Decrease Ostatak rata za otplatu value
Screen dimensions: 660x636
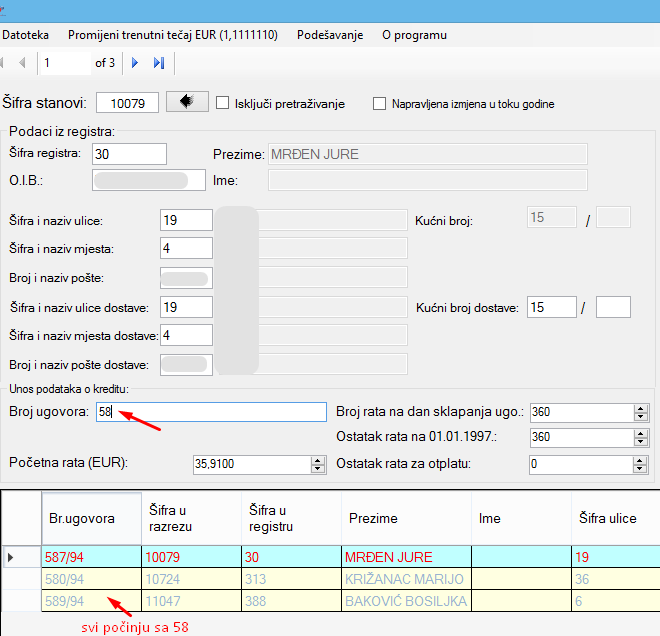641,468
